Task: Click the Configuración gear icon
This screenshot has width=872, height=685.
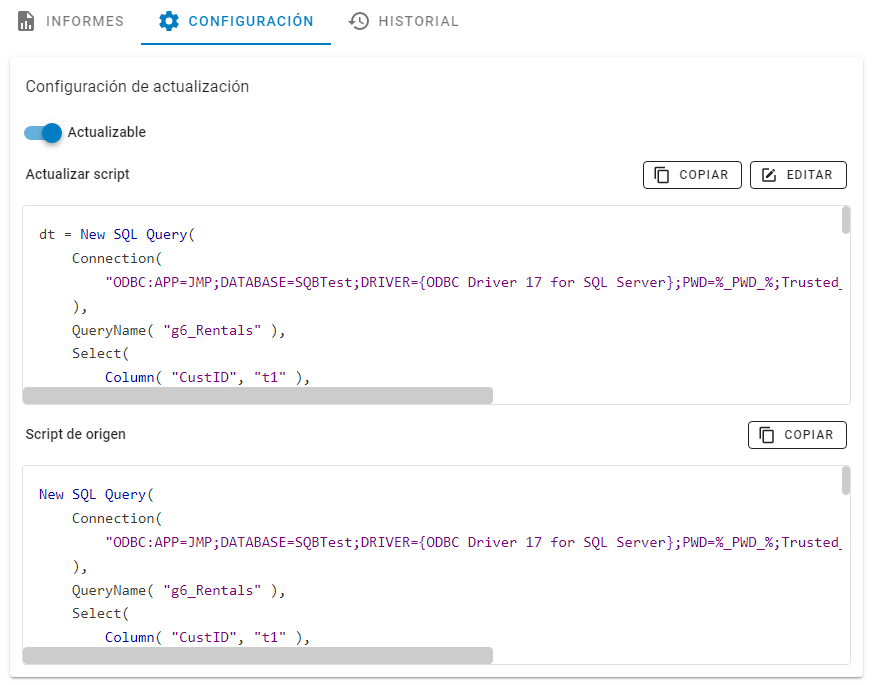Action: coord(169,21)
